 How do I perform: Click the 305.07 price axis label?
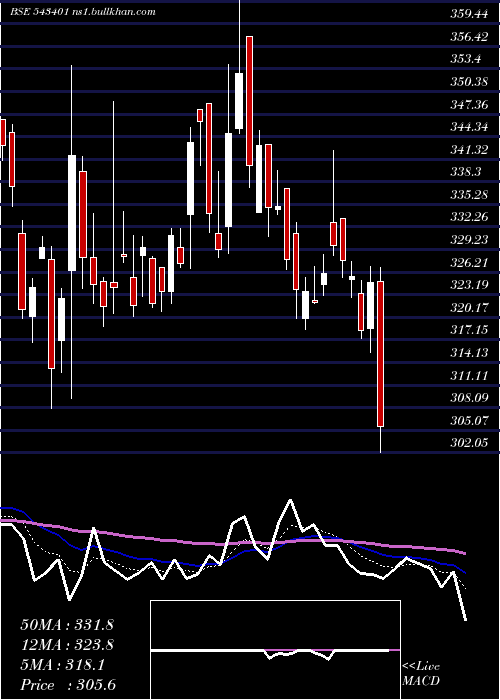coord(469,421)
